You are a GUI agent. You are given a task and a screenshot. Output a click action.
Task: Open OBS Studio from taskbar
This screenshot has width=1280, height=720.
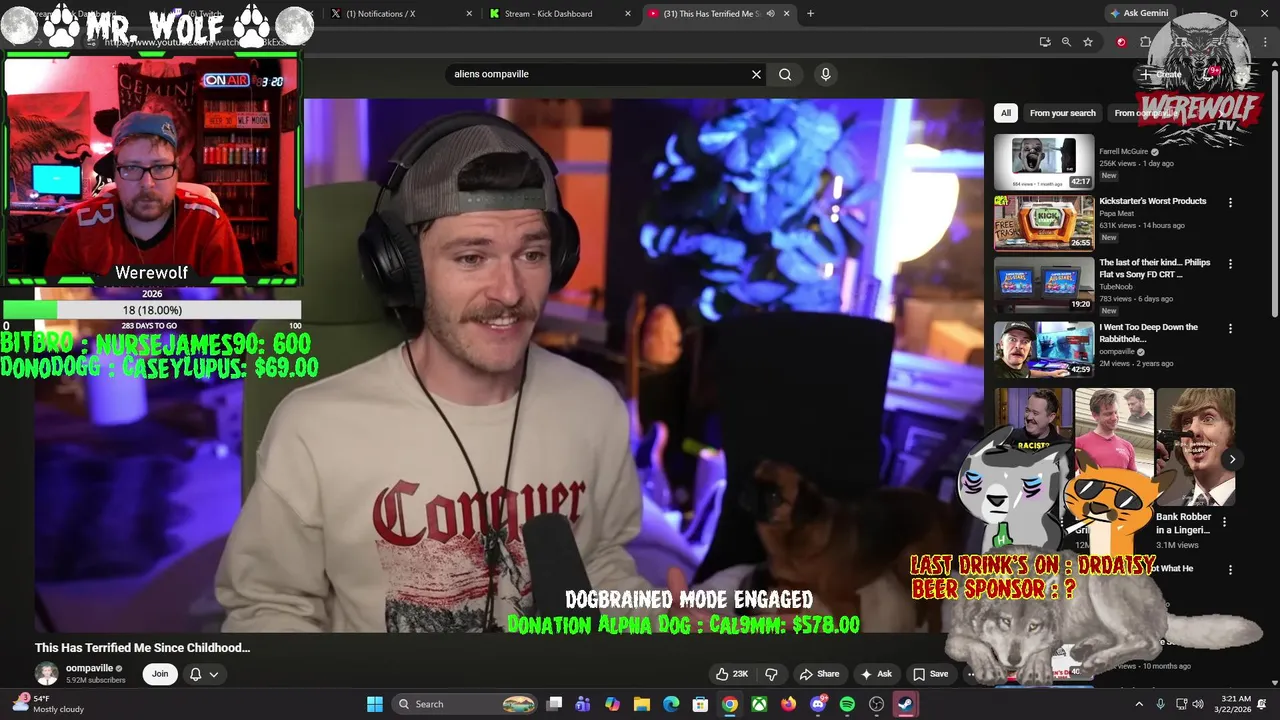tap(877, 704)
